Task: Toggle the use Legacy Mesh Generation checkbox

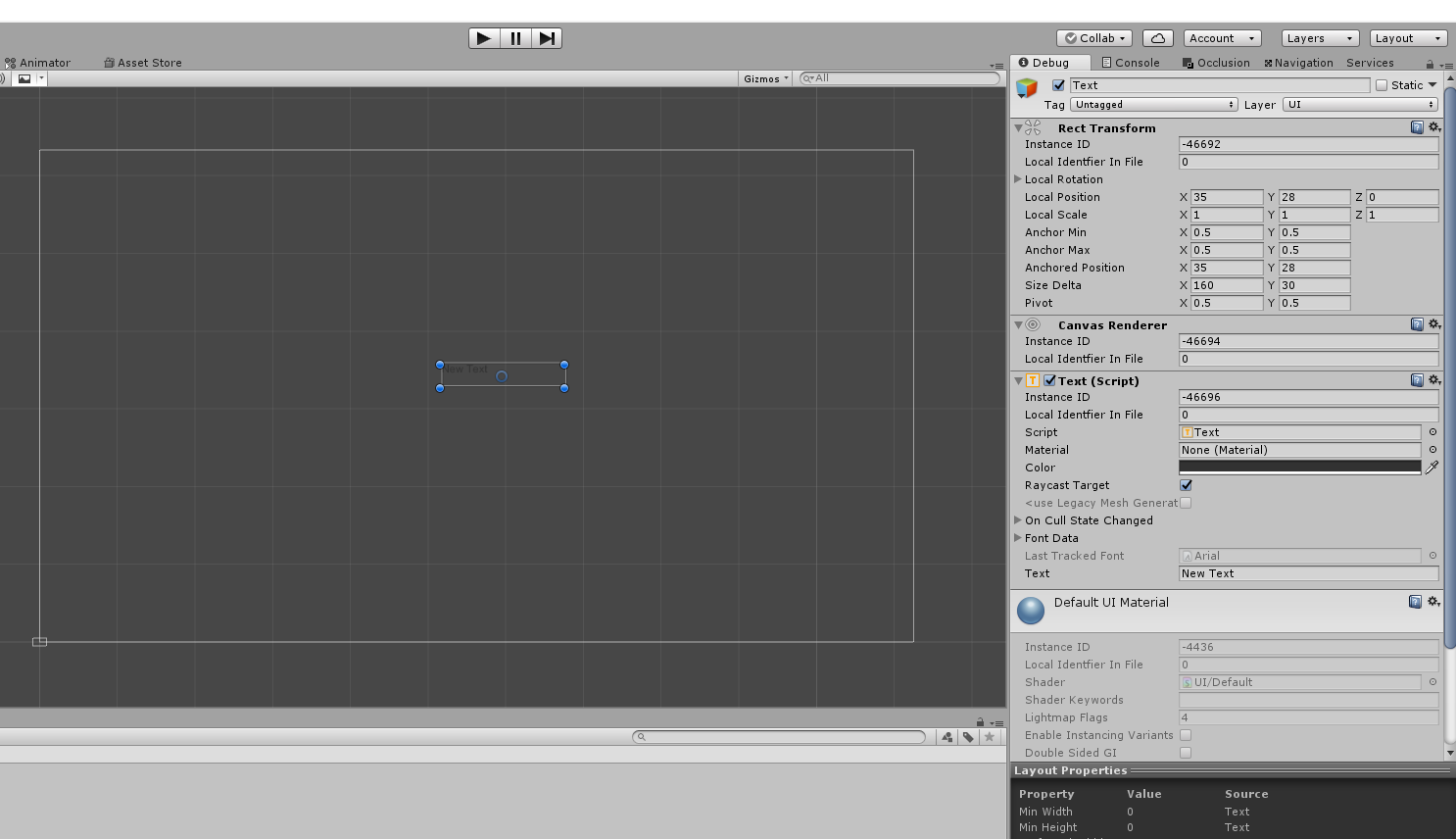Action: [1186, 503]
